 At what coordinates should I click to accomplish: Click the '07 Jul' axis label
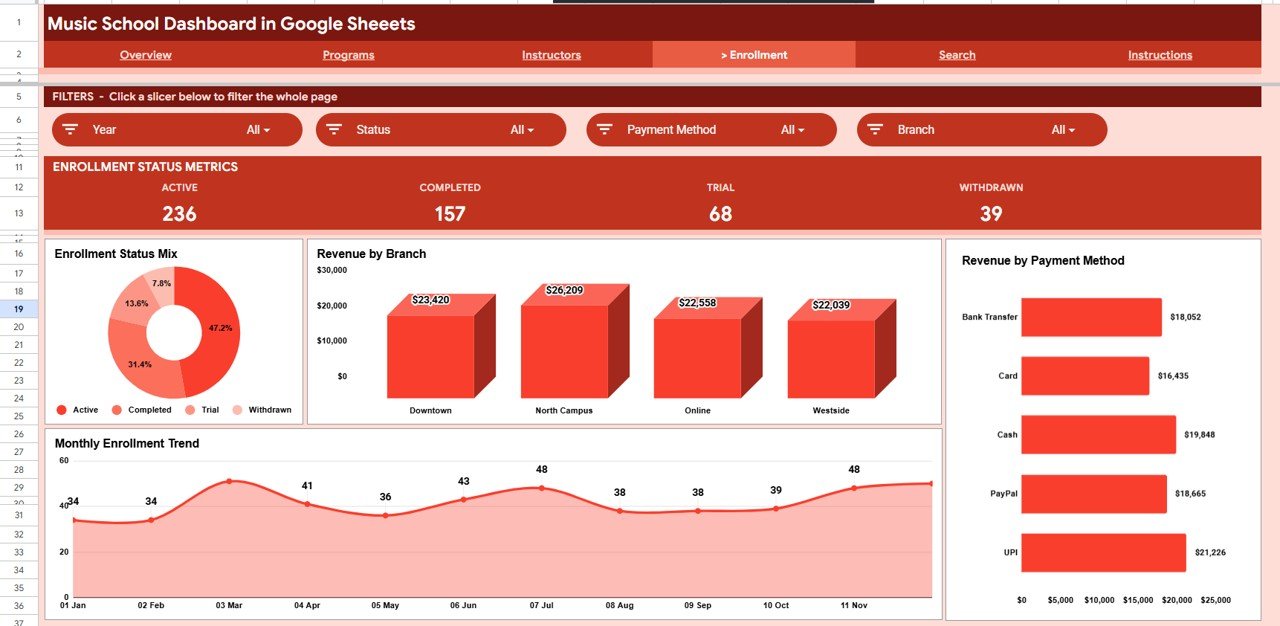(x=541, y=605)
